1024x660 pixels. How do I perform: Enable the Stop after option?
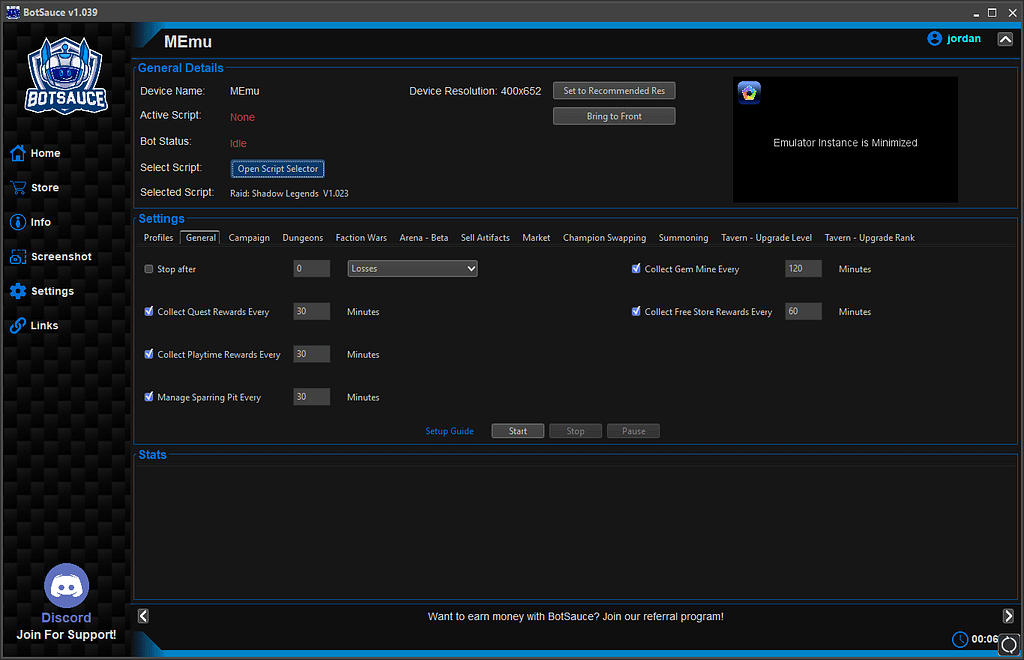pos(148,268)
